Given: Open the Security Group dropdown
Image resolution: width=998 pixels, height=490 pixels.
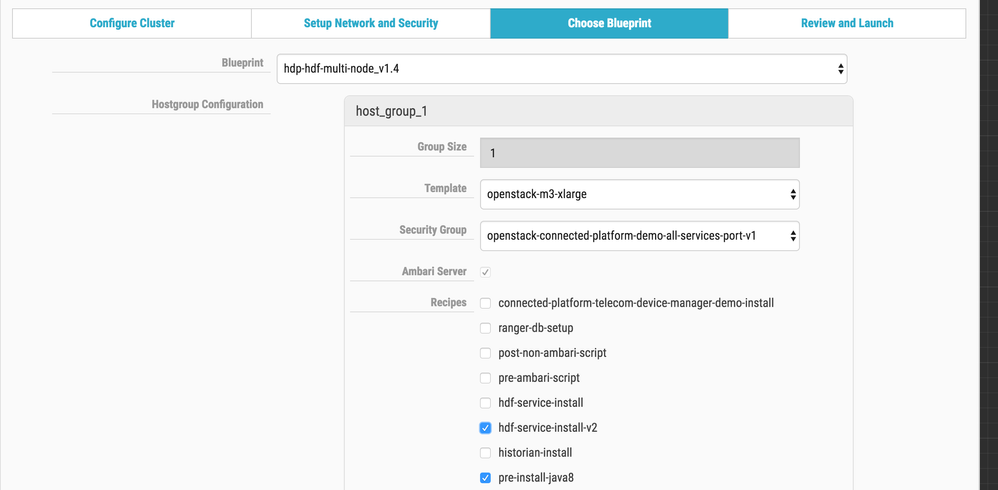Looking at the screenshot, I should click(640, 235).
